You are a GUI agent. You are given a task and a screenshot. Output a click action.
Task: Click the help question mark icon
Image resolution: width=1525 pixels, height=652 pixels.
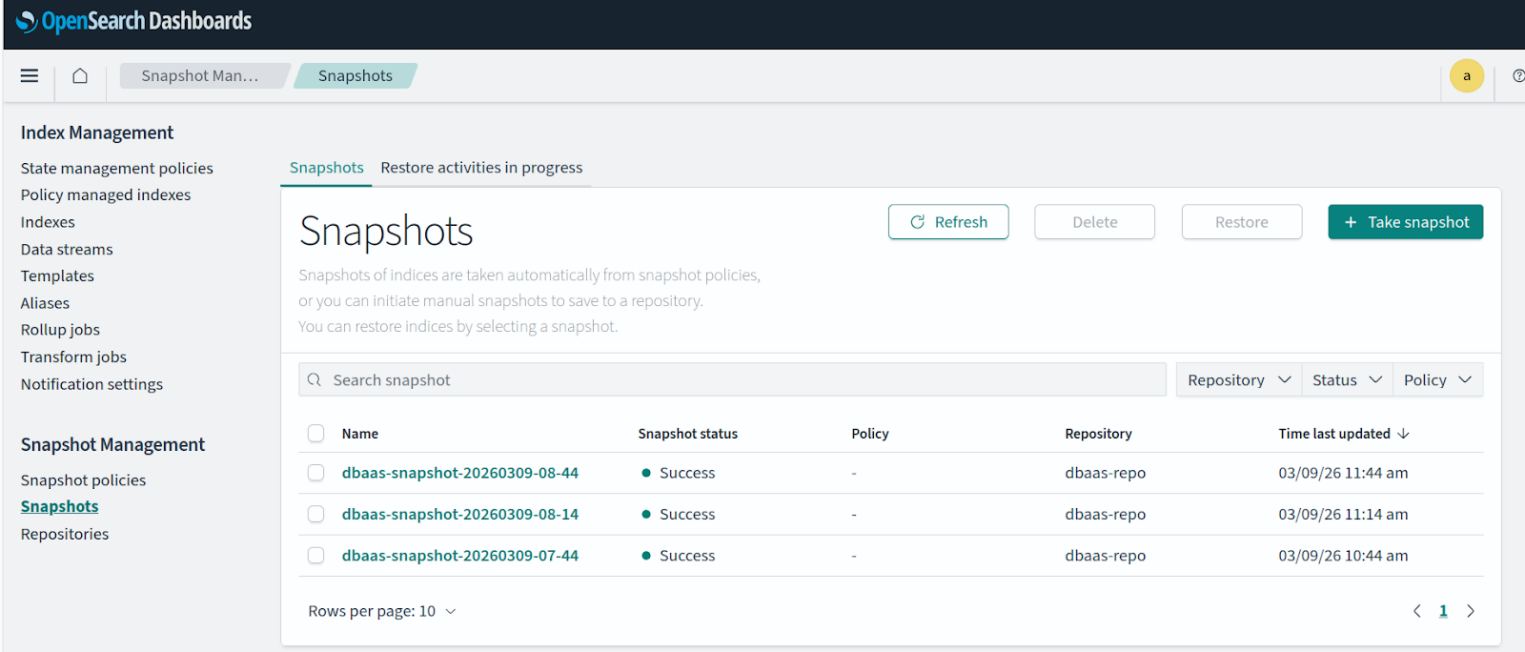click(1518, 75)
